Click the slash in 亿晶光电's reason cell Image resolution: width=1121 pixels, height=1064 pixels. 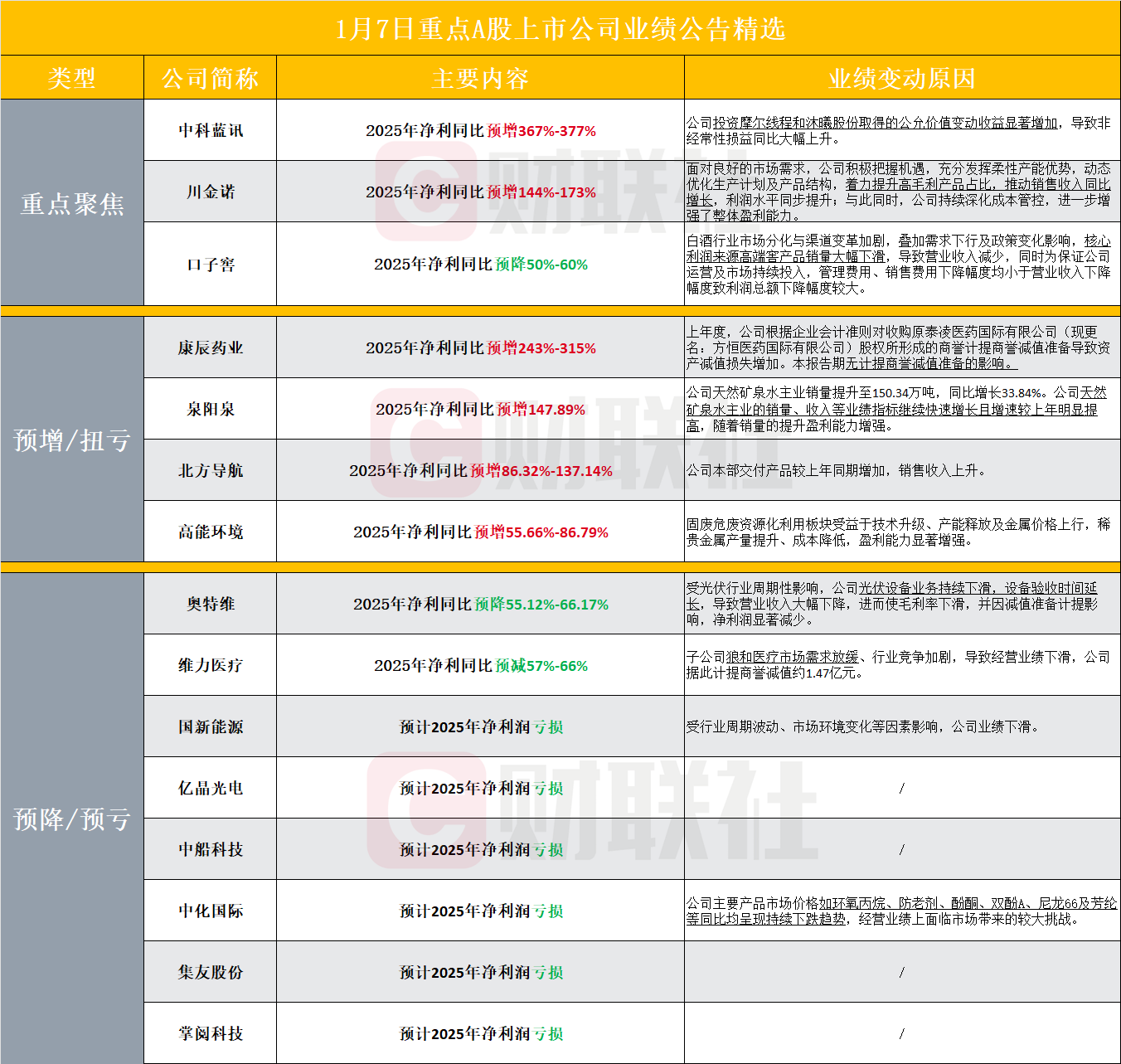[902, 788]
